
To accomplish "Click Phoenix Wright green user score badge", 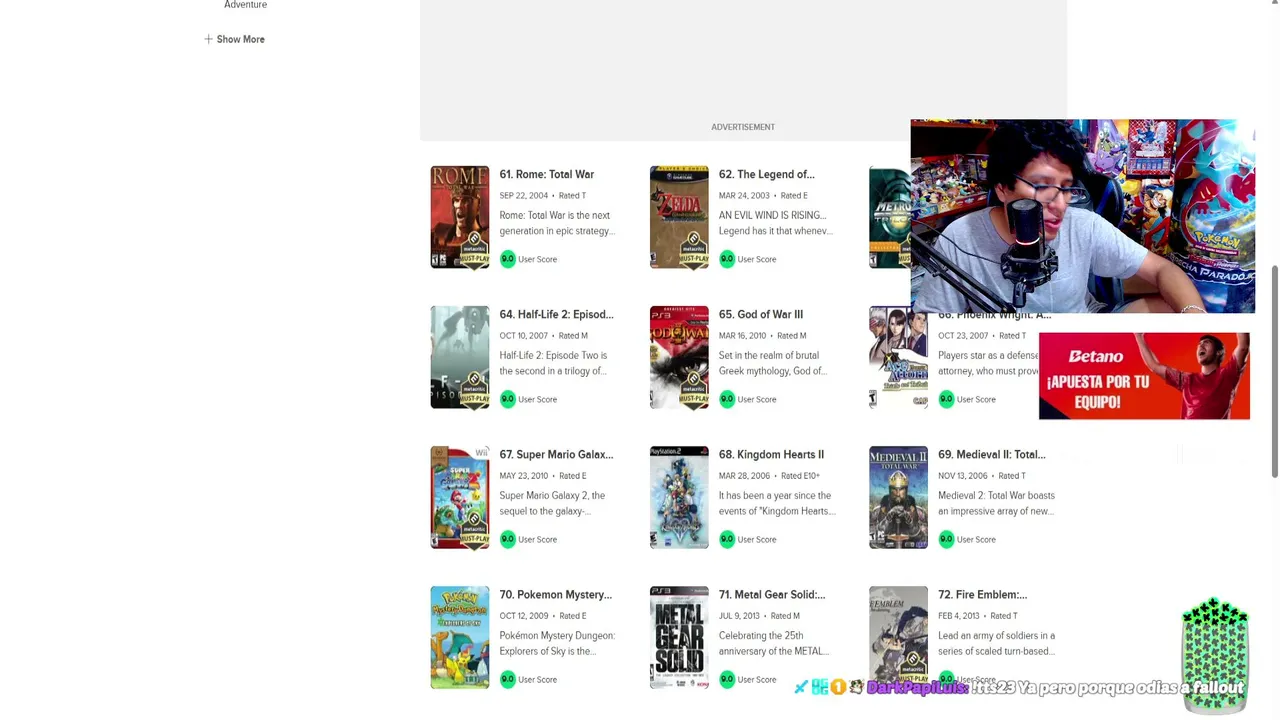I will [x=946, y=399].
